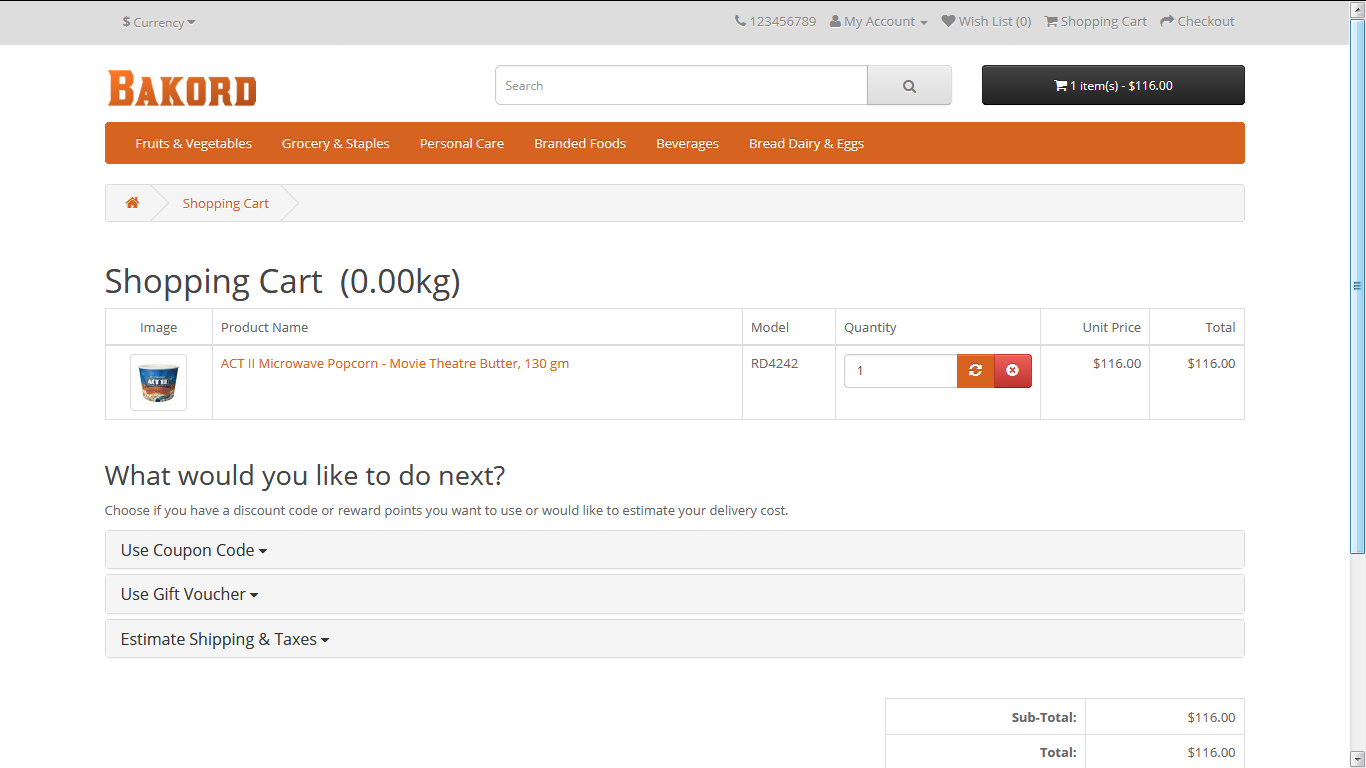Screen dimensions: 1366x768
Task: Click the Bakord logo
Action: [182, 88]
